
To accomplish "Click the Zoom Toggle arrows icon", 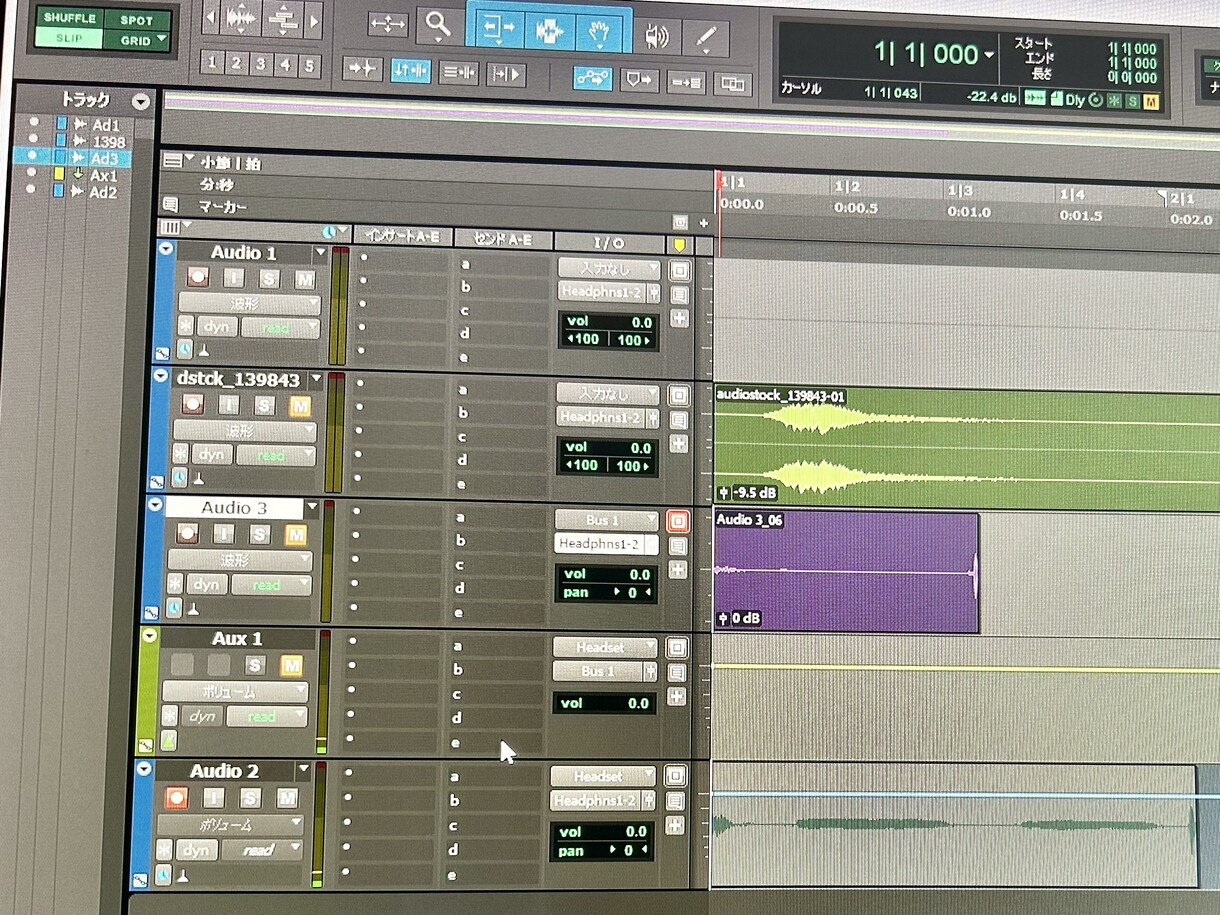I will click(386, 24).
